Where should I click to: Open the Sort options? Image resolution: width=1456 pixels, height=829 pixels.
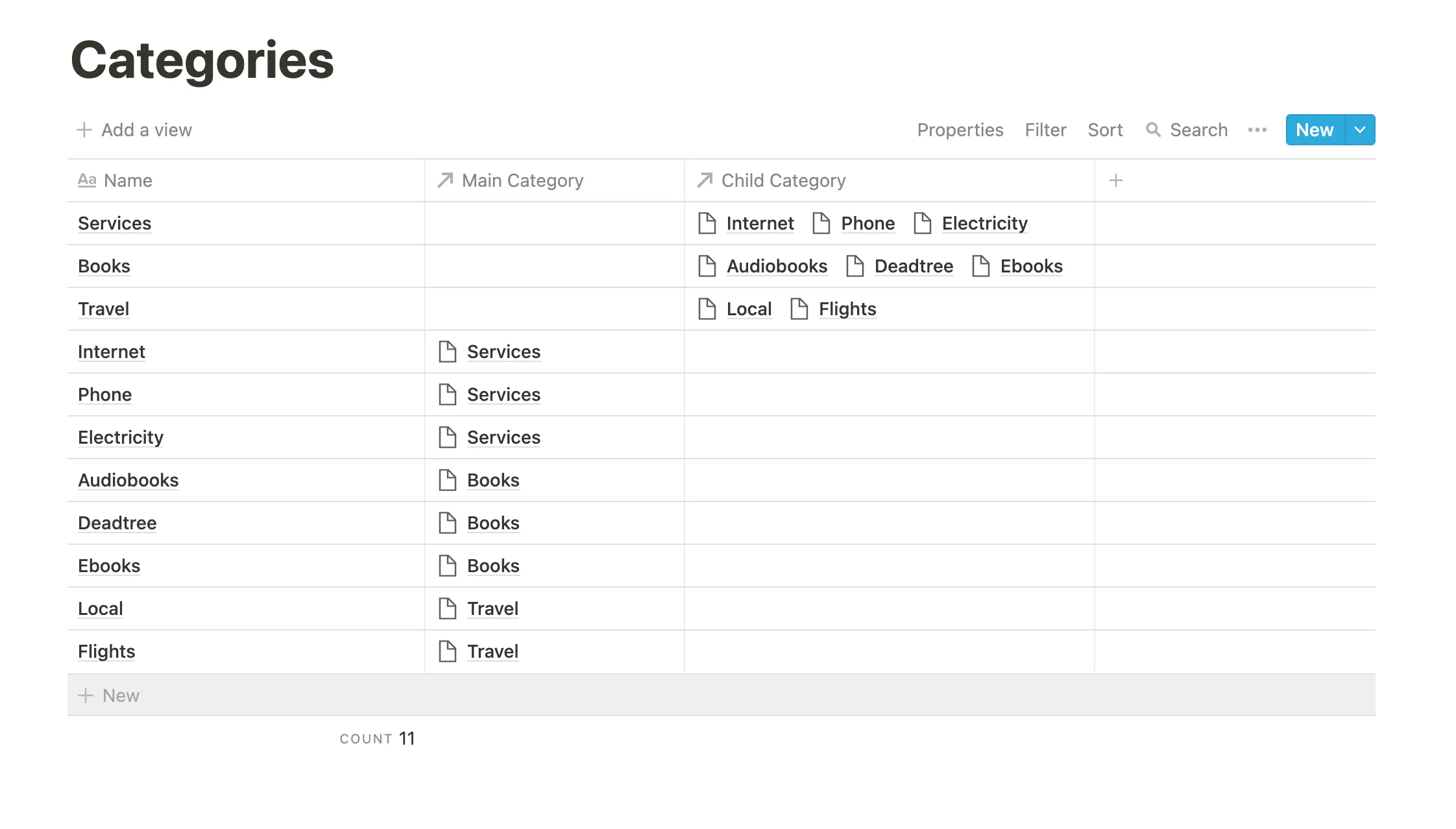pos(1105,130)
